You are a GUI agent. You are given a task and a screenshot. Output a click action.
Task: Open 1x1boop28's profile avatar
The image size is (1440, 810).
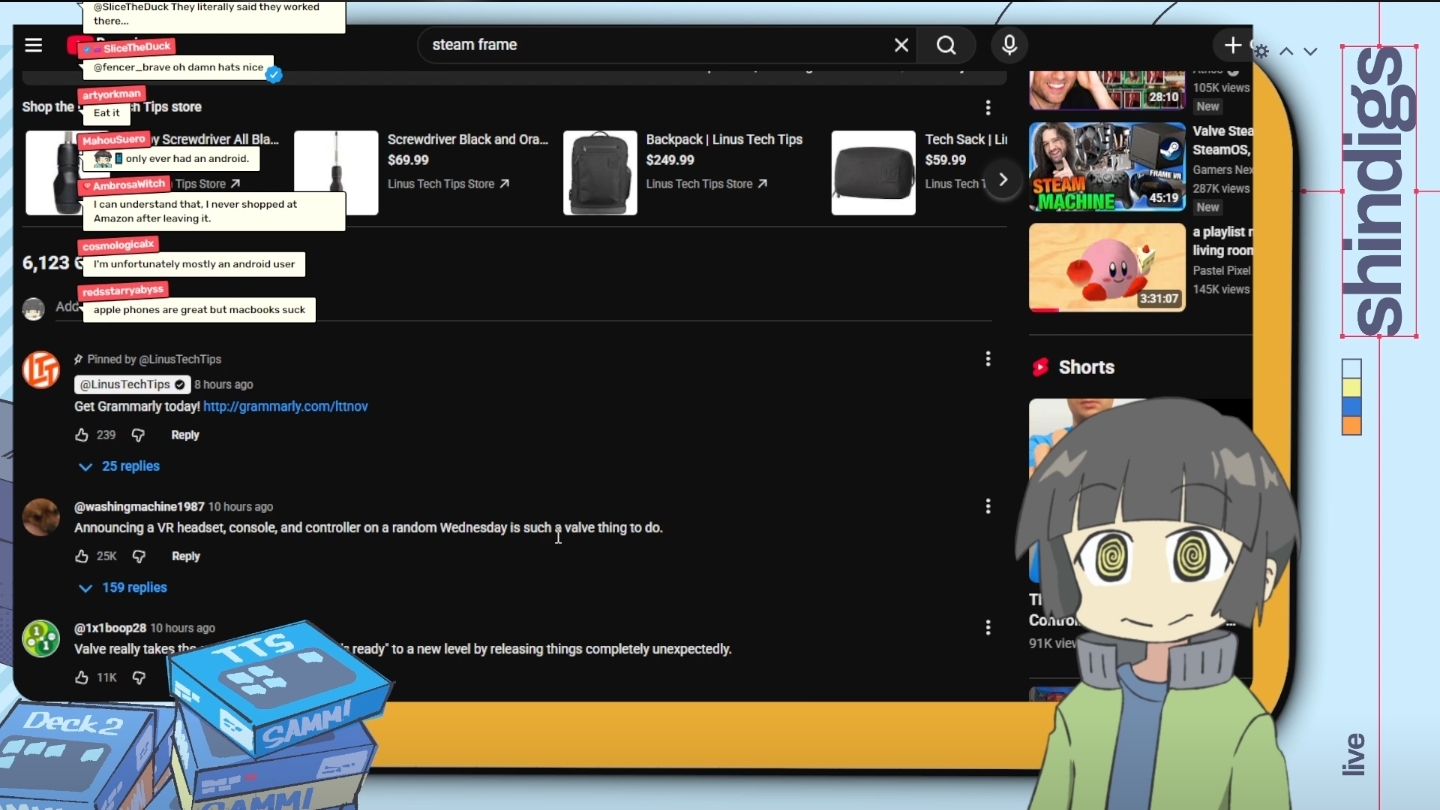coord(41,638)
